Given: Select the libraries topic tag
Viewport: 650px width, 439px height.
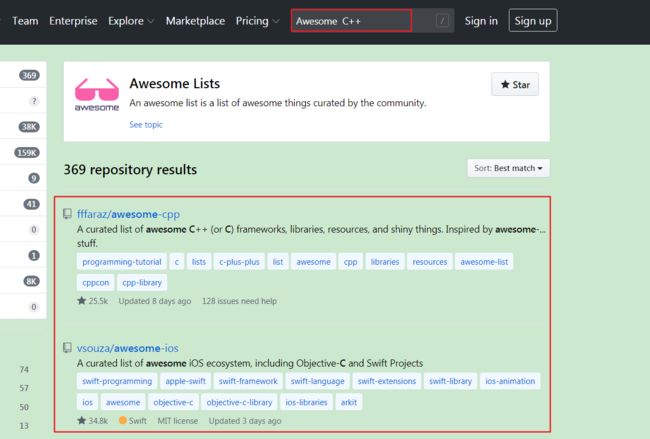Looking at the screenshot, I should tap(385, 262).
